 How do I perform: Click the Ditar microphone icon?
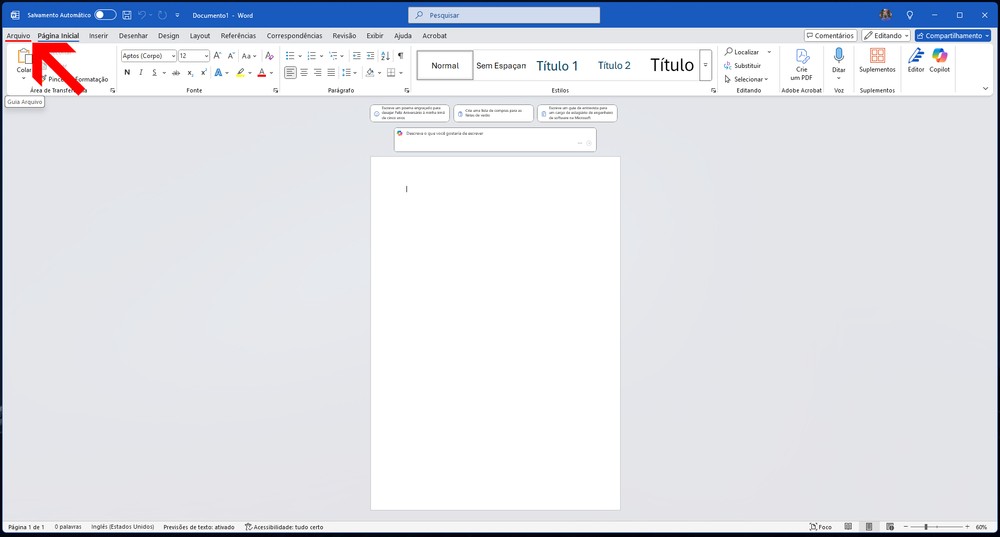click(x=838, y=56)
